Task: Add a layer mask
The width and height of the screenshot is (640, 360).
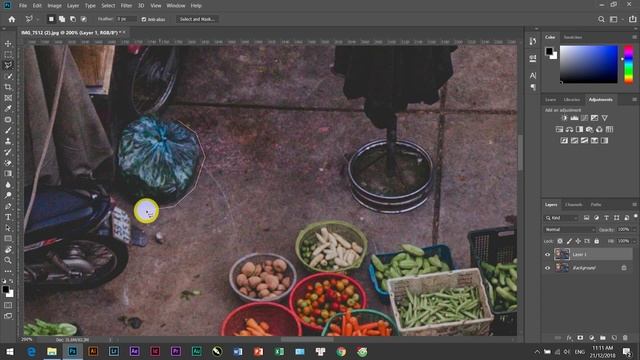Action: 580,338
